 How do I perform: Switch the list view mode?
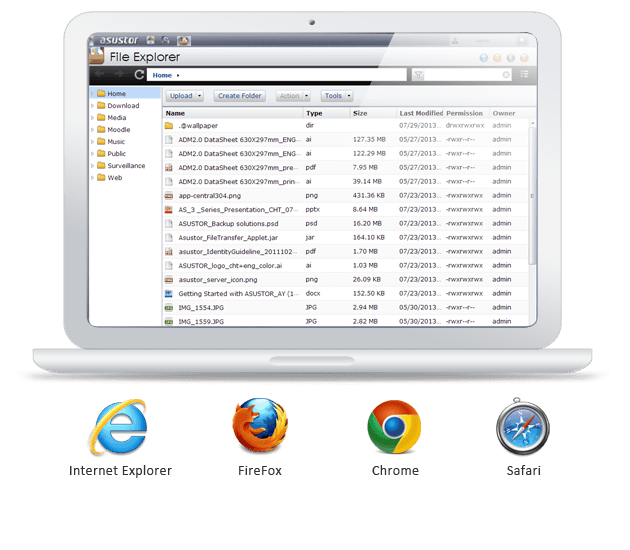click(524, 74)
